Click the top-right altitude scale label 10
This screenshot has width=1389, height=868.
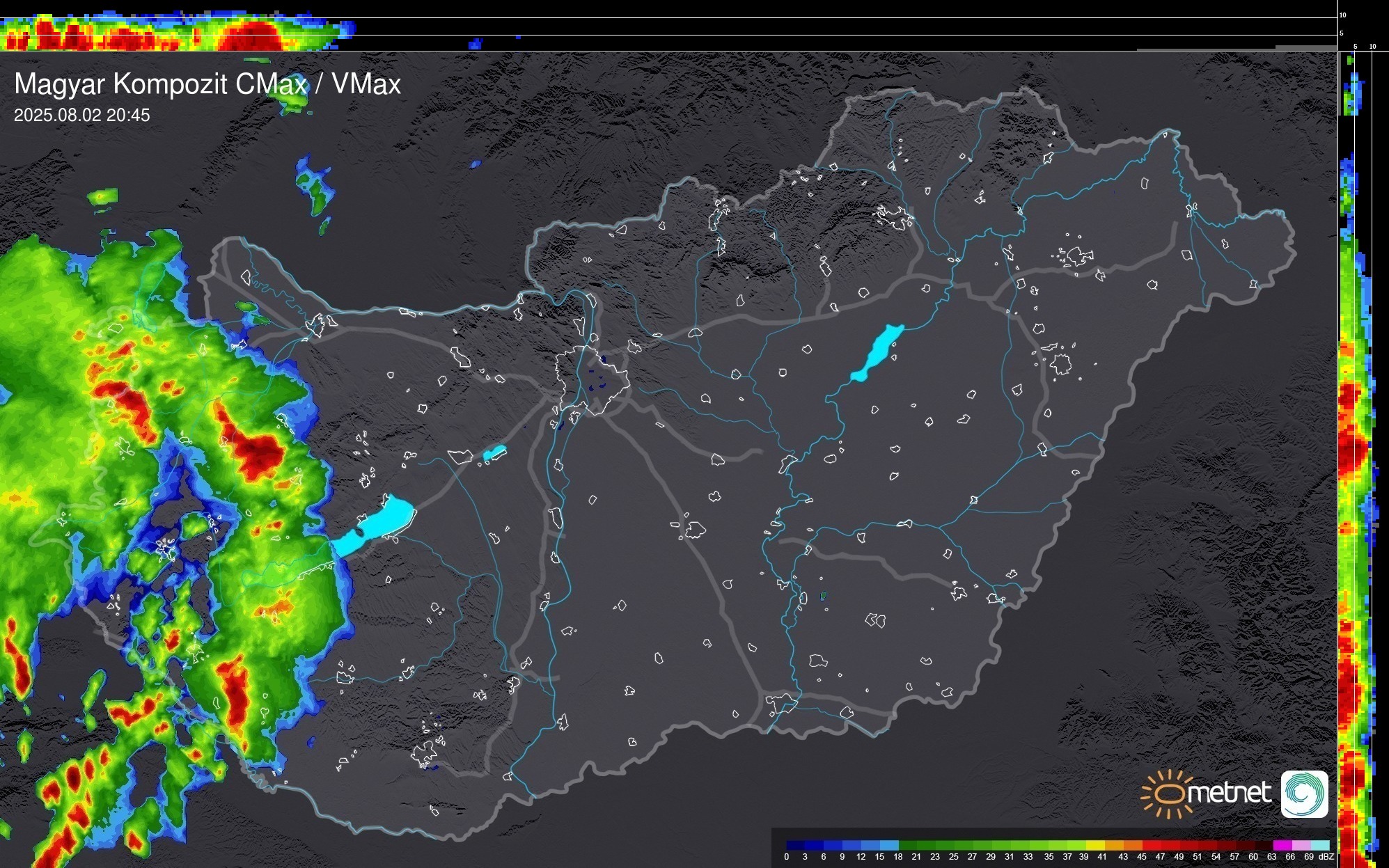point(1343,15)
